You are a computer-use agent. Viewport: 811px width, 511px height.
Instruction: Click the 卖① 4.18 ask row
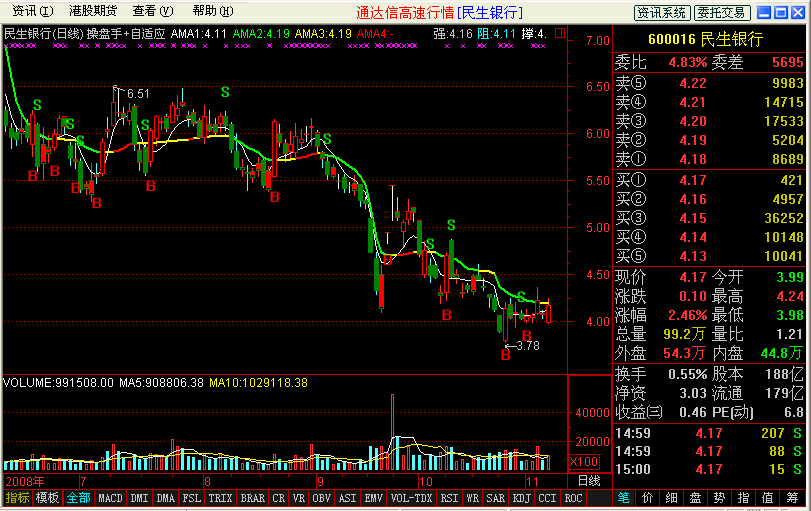point(709,159)
